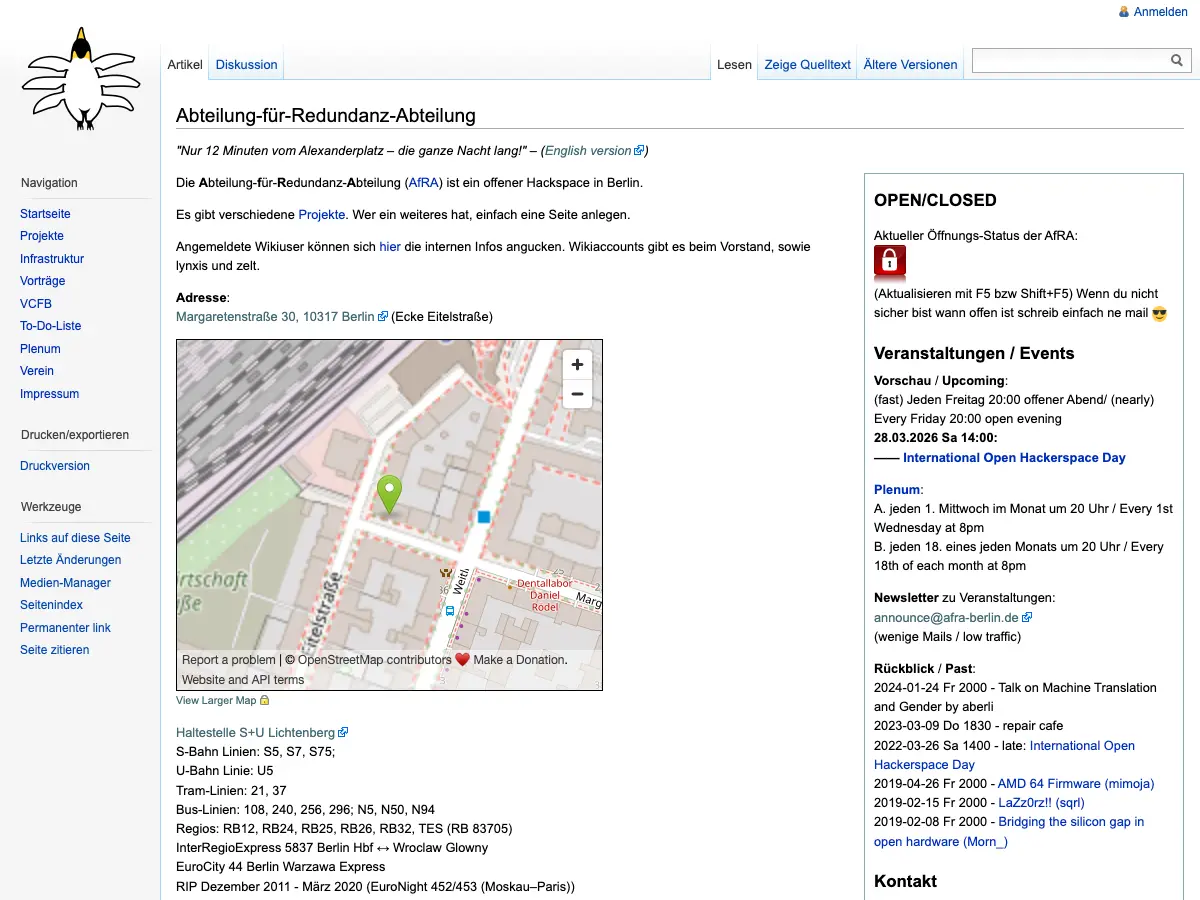Click the red lock status icon

click(x=890, y=262)
